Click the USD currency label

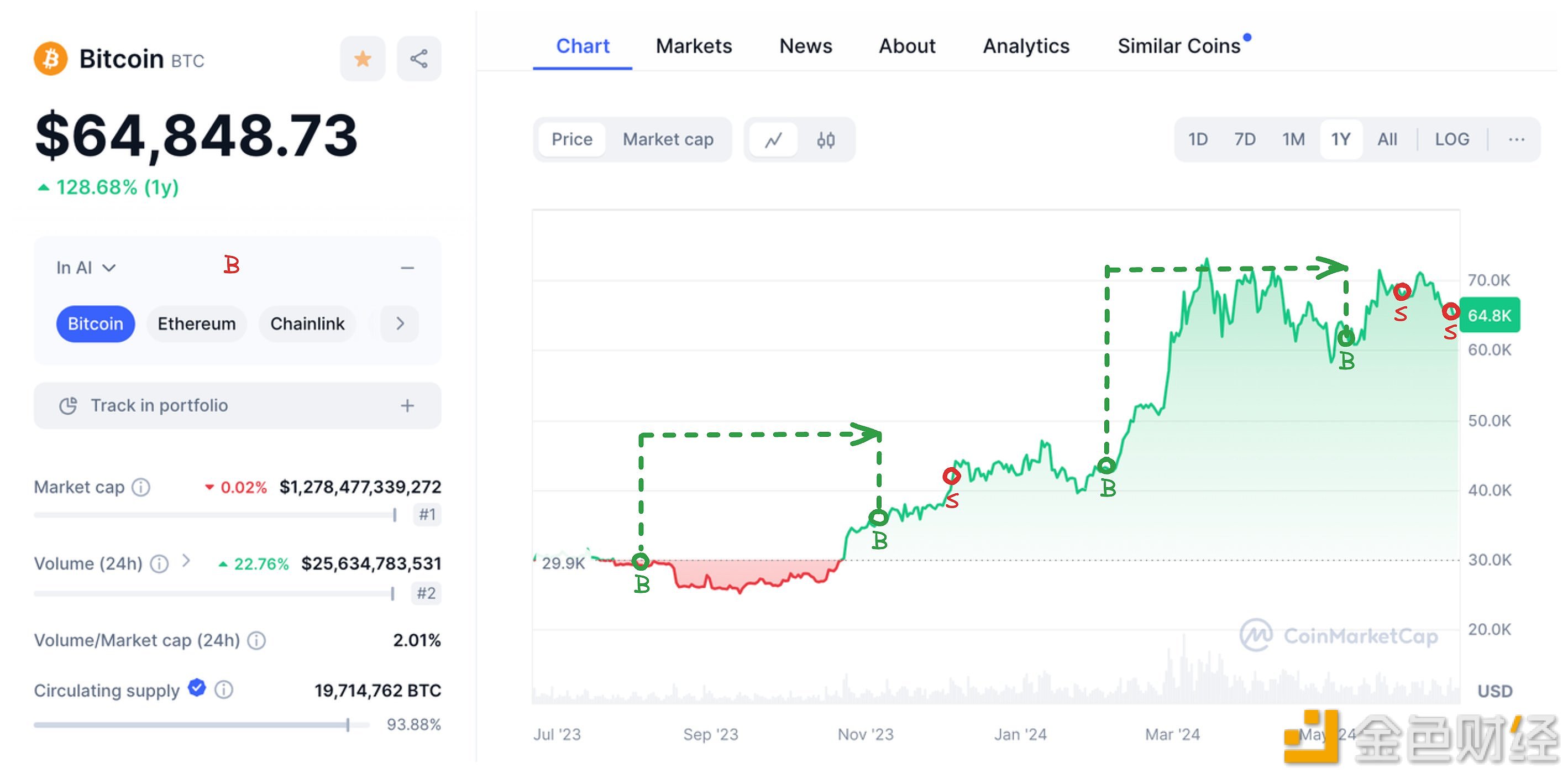point(1495,691)
